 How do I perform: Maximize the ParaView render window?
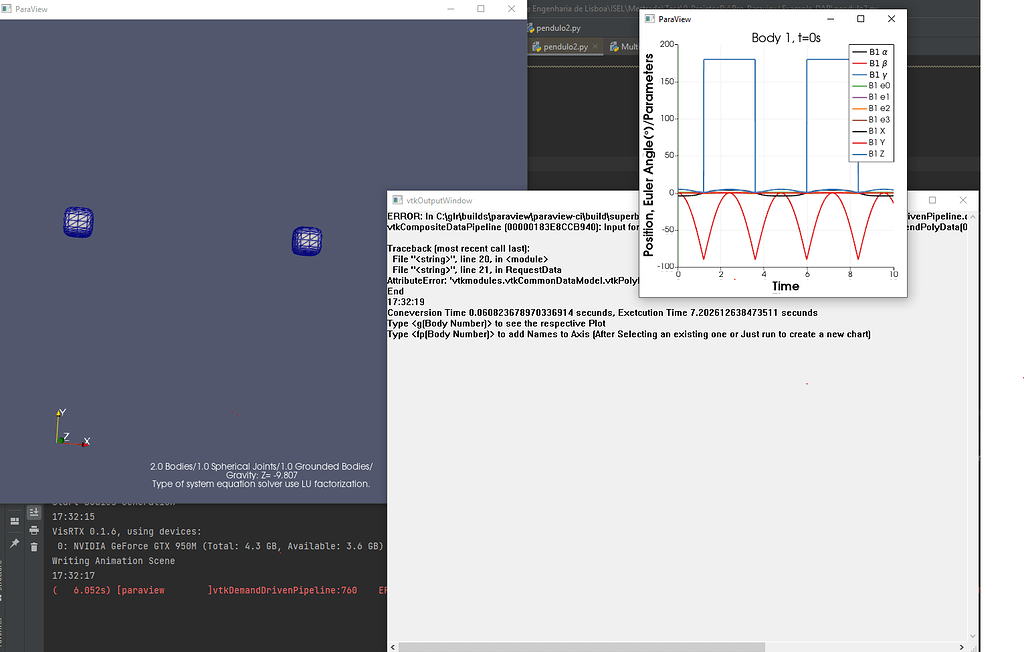481,8
